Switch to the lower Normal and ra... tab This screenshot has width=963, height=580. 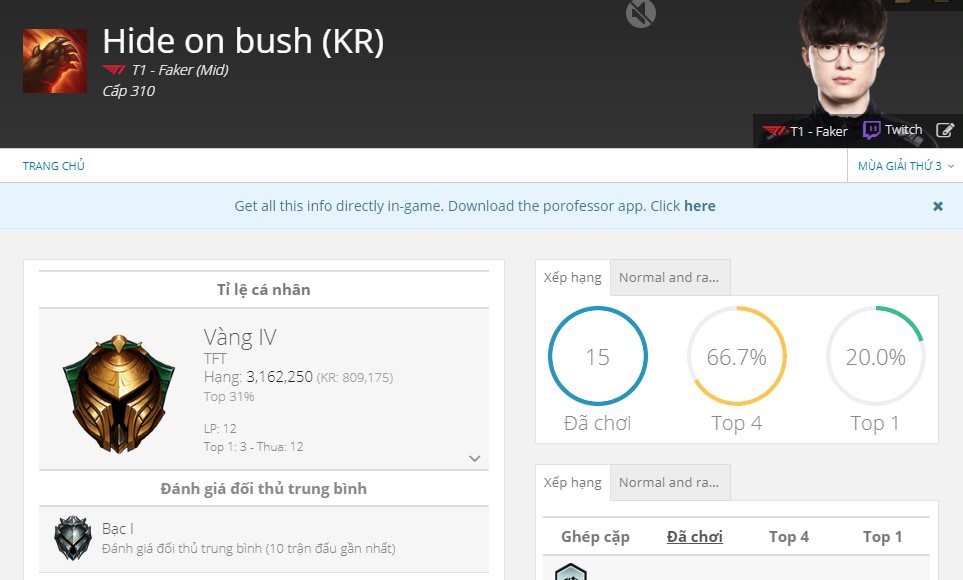669,483
